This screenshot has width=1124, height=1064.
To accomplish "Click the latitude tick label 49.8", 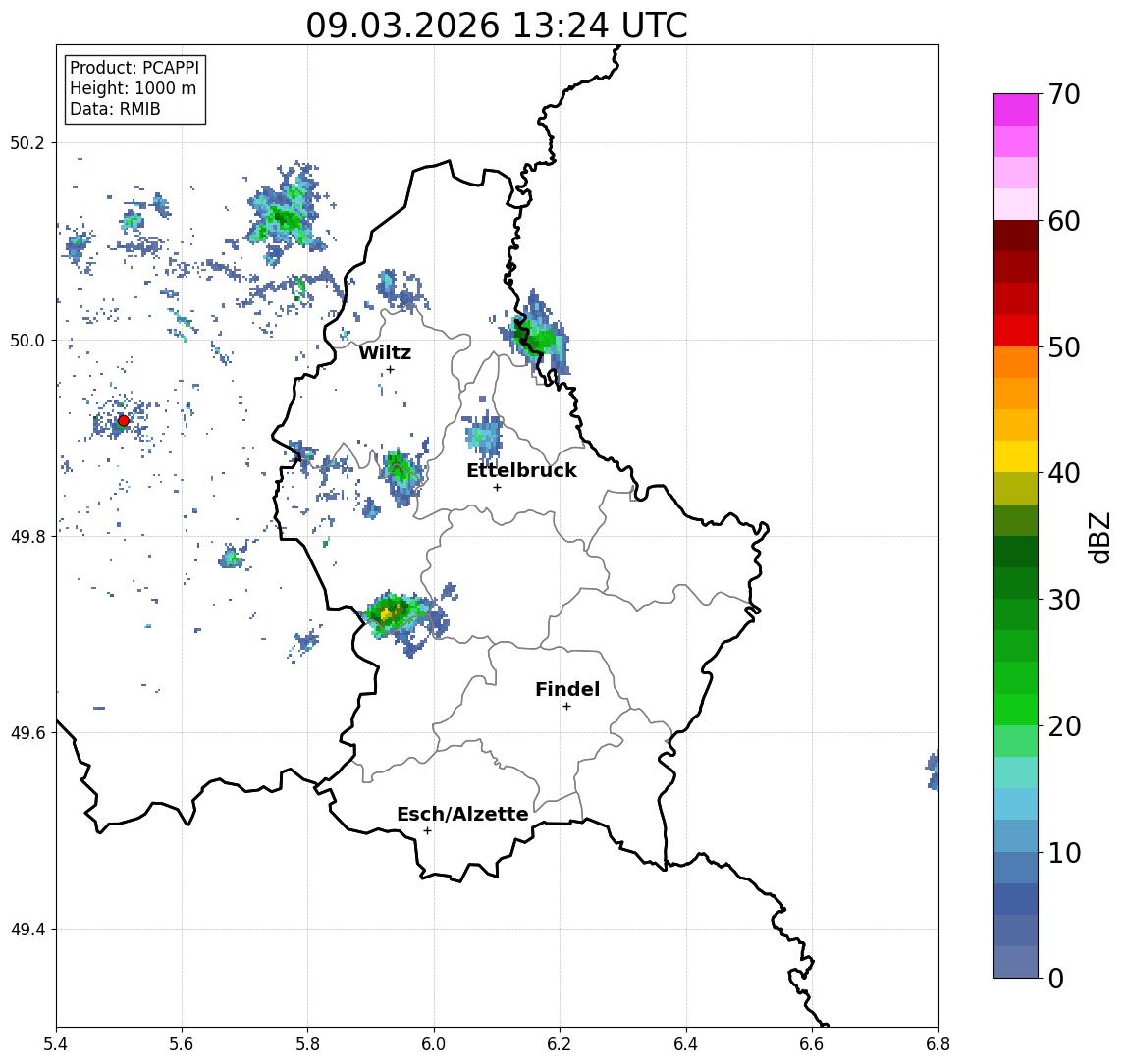I will (27, 536).
